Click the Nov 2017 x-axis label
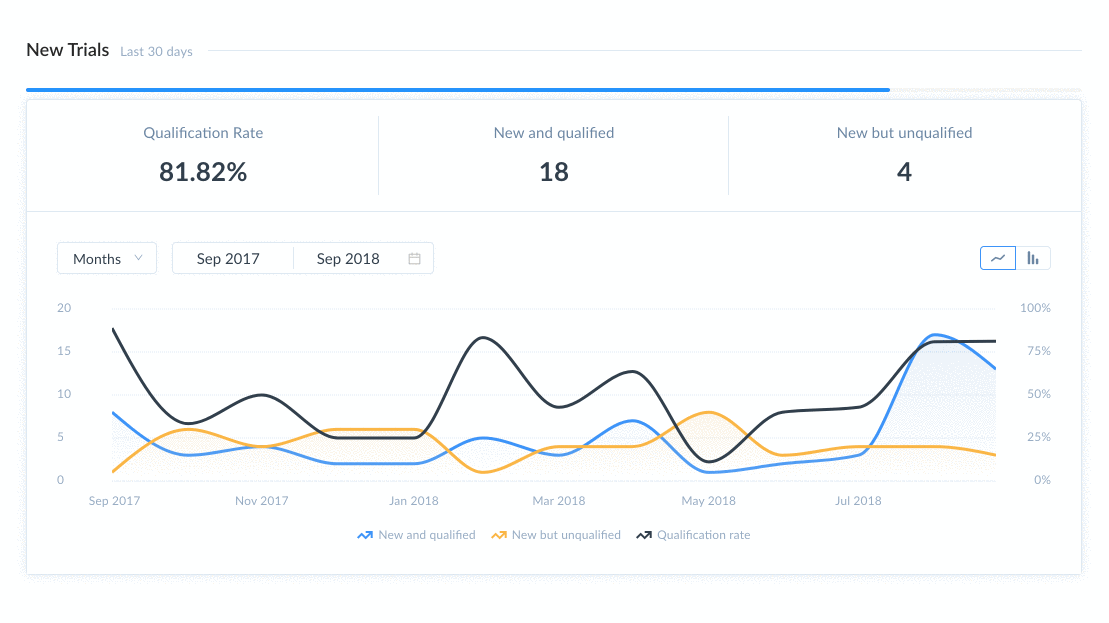The width and height of the screenshot is (1109, 623). 262,501
